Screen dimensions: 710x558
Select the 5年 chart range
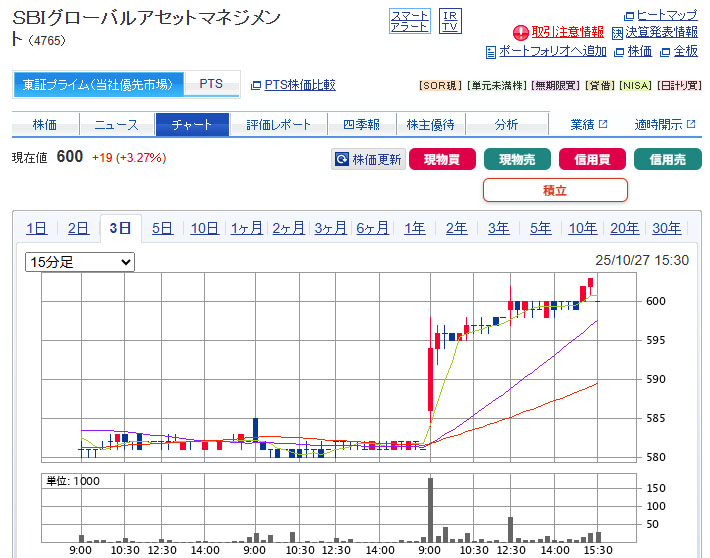tap(540, 228)
